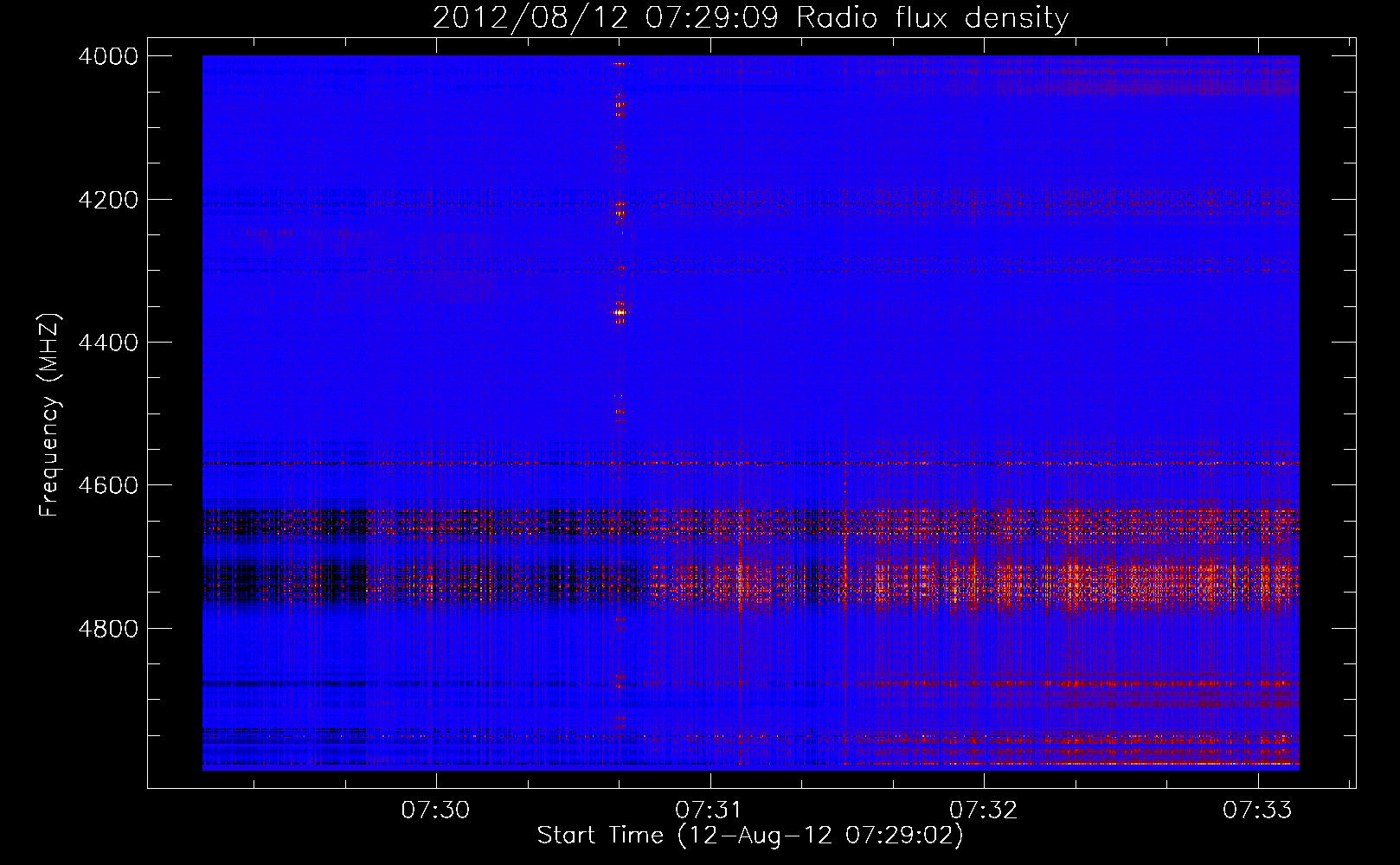Click the 4000 frequency tick label
Viewport: 1400px width, 865px height.
pyautogui.click(x=108, y=56)
